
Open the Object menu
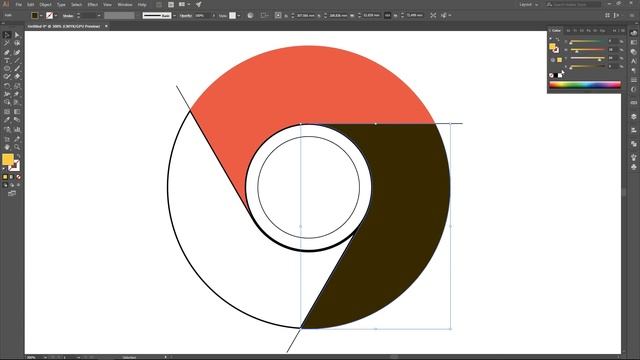[45, 4]
